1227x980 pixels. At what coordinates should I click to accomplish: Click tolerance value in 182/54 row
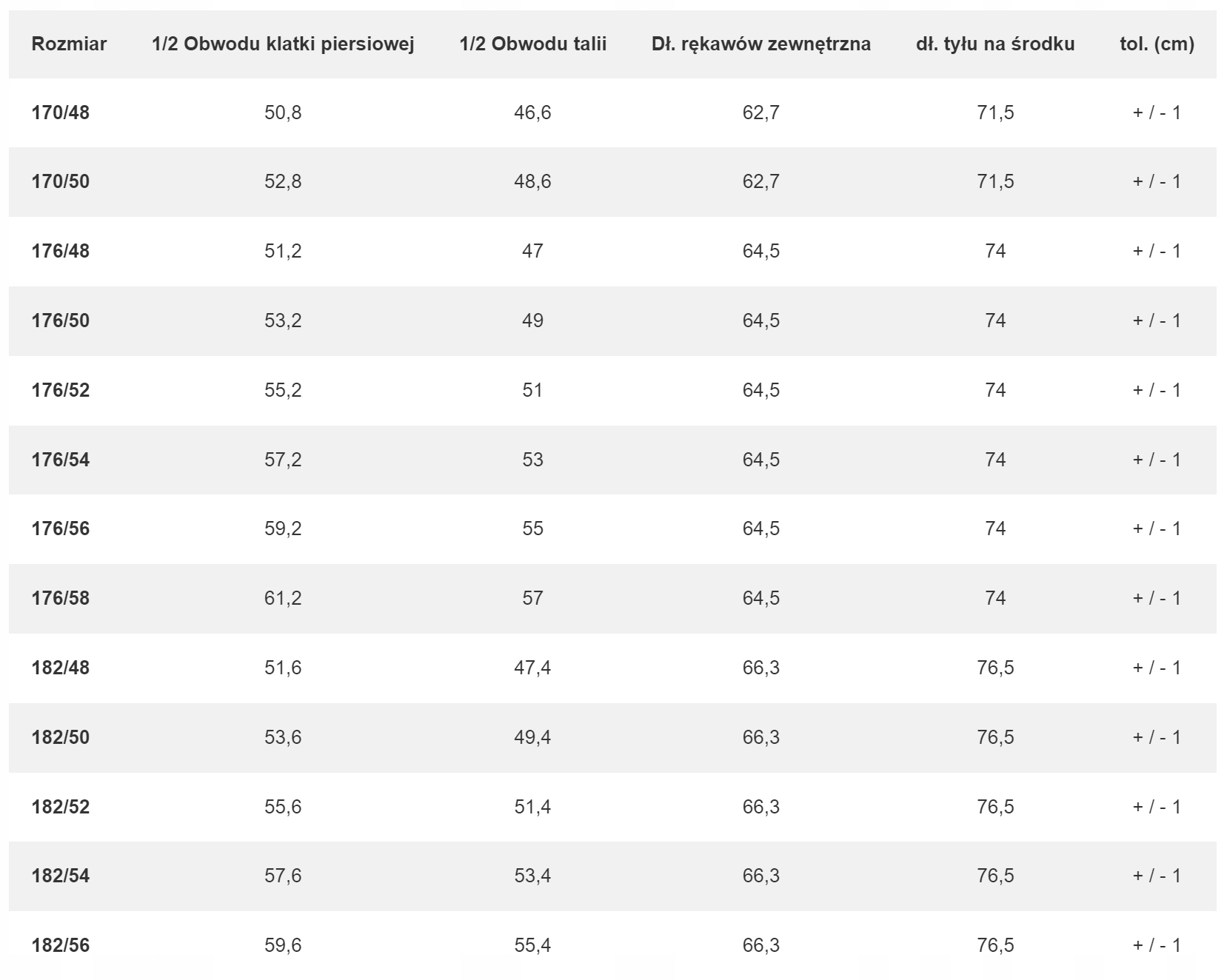click(1157, 876)
